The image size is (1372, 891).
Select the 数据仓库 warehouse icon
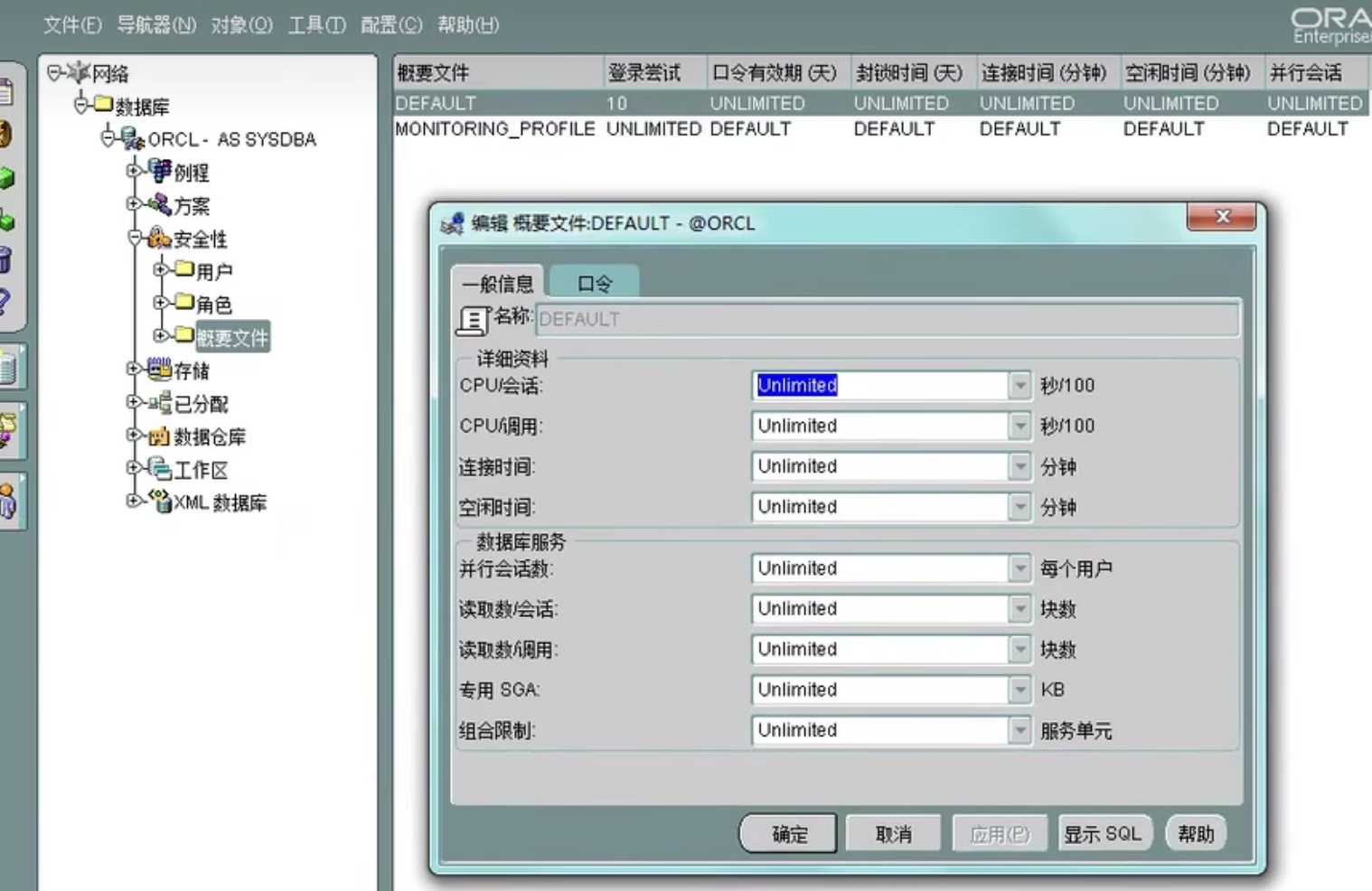click(x=160, y=436)
